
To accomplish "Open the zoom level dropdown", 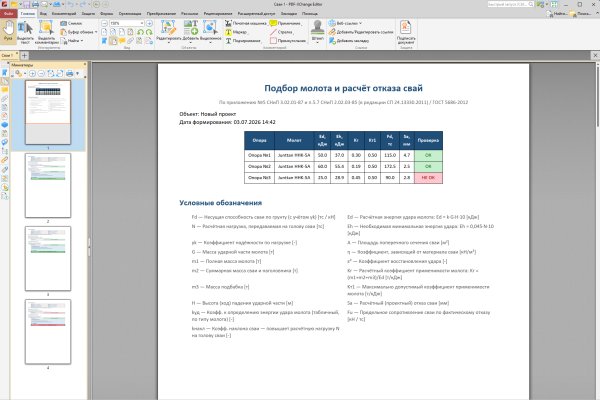I will coord(142,23).
